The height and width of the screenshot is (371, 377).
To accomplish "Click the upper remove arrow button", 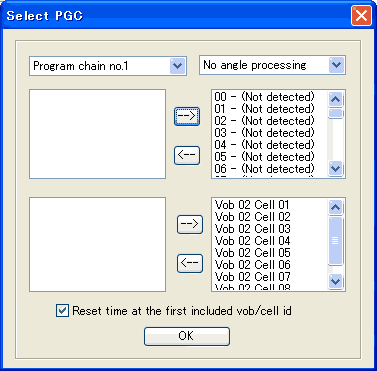I will coord(187,155).
